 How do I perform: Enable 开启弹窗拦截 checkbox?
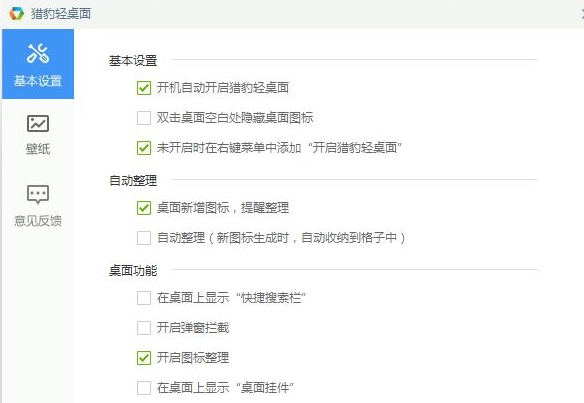click(144, 328)
